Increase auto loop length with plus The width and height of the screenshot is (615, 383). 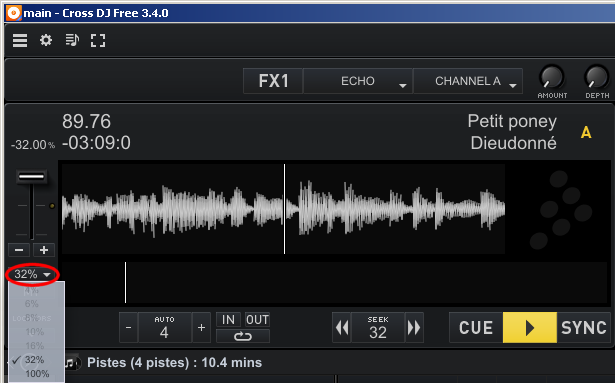pyautogui.click(x=201, y=328)
